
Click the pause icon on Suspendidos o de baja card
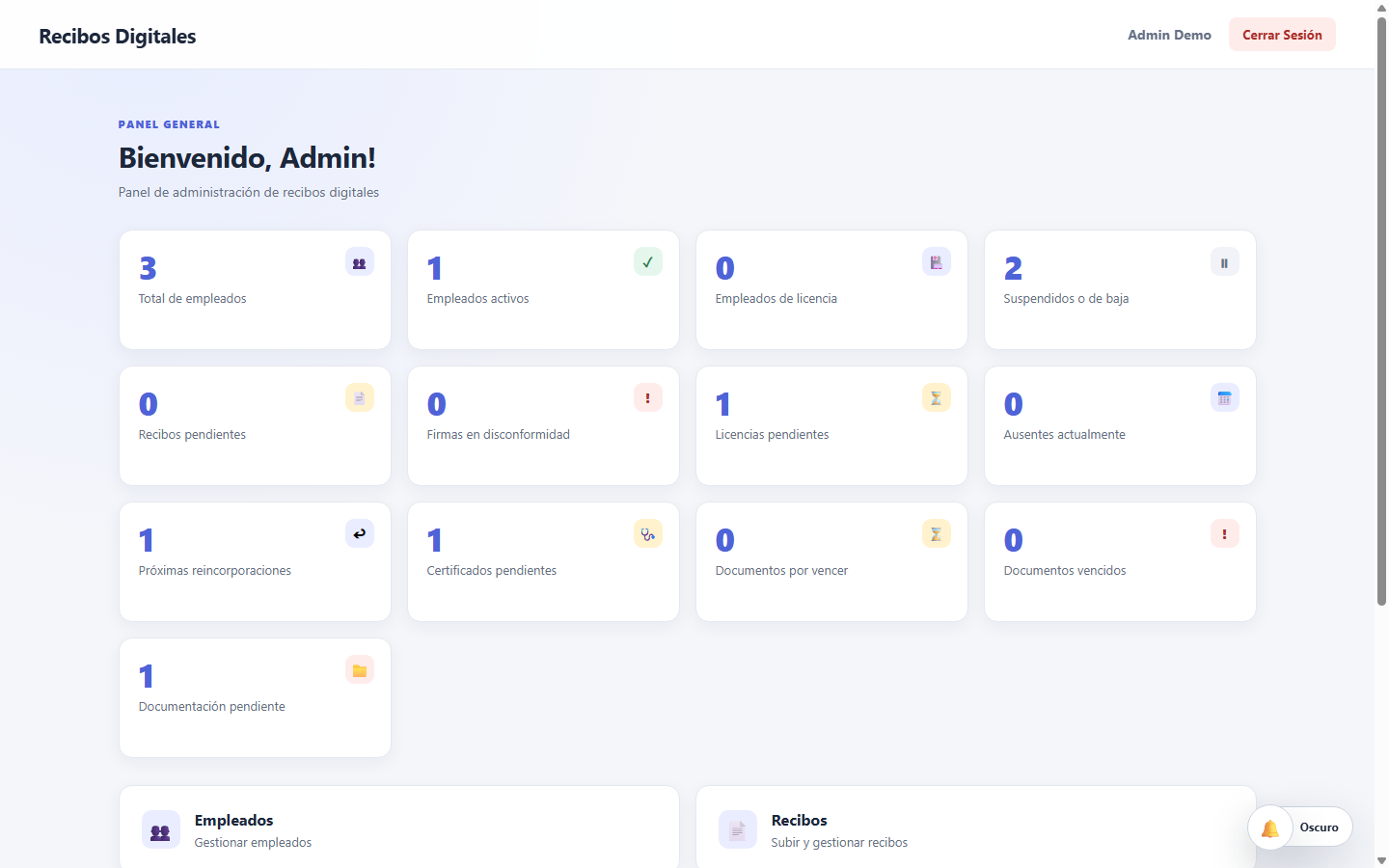click(x=1225, y=262)
